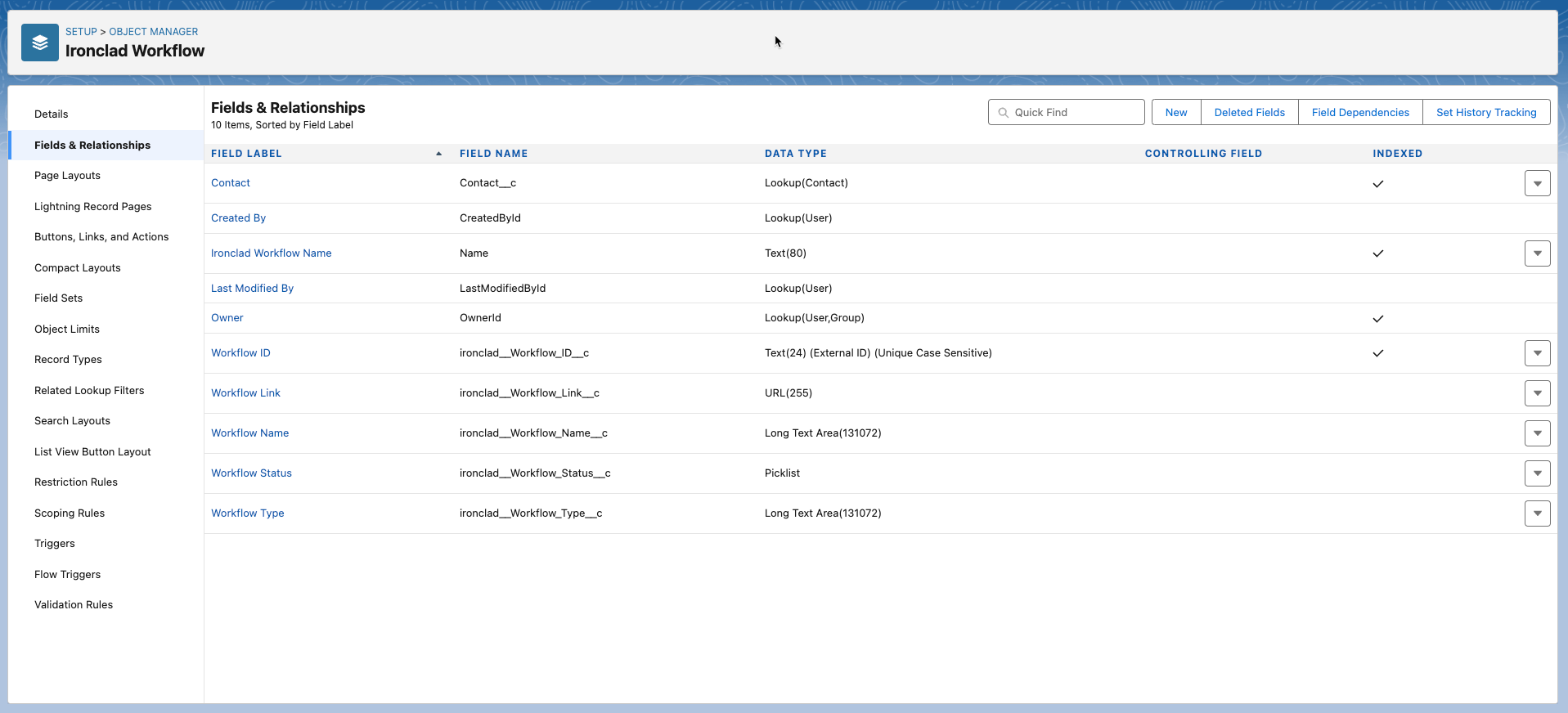Click the ironclad__Workflow_Status__c field name
Screen dimensions: 1568x713
(535, 473)
